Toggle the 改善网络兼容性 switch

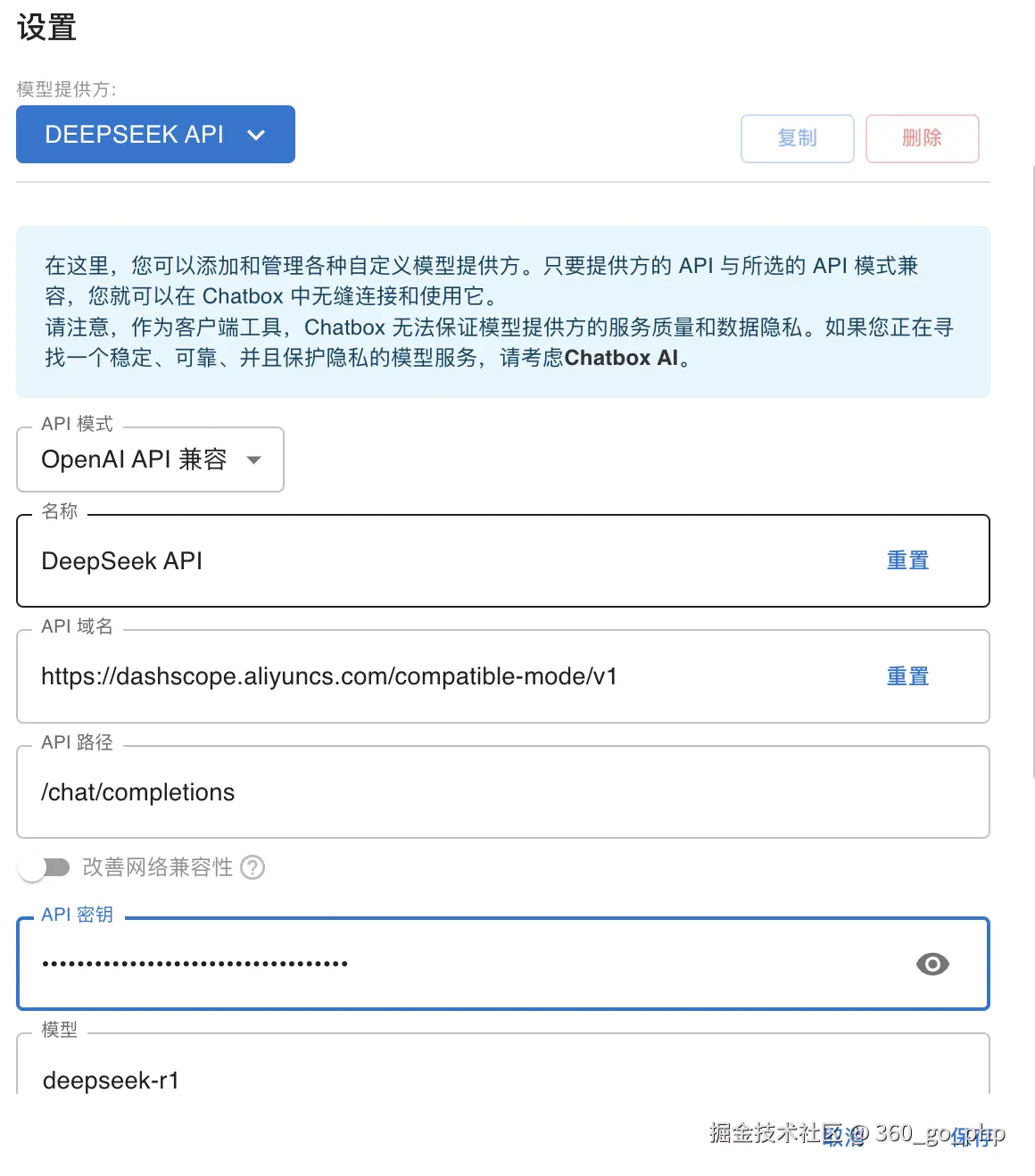(x=45, y=867)
